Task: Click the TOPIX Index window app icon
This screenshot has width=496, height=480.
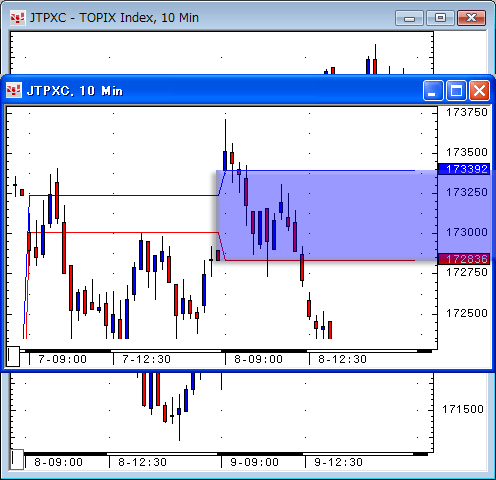Action: coord(17,18)
